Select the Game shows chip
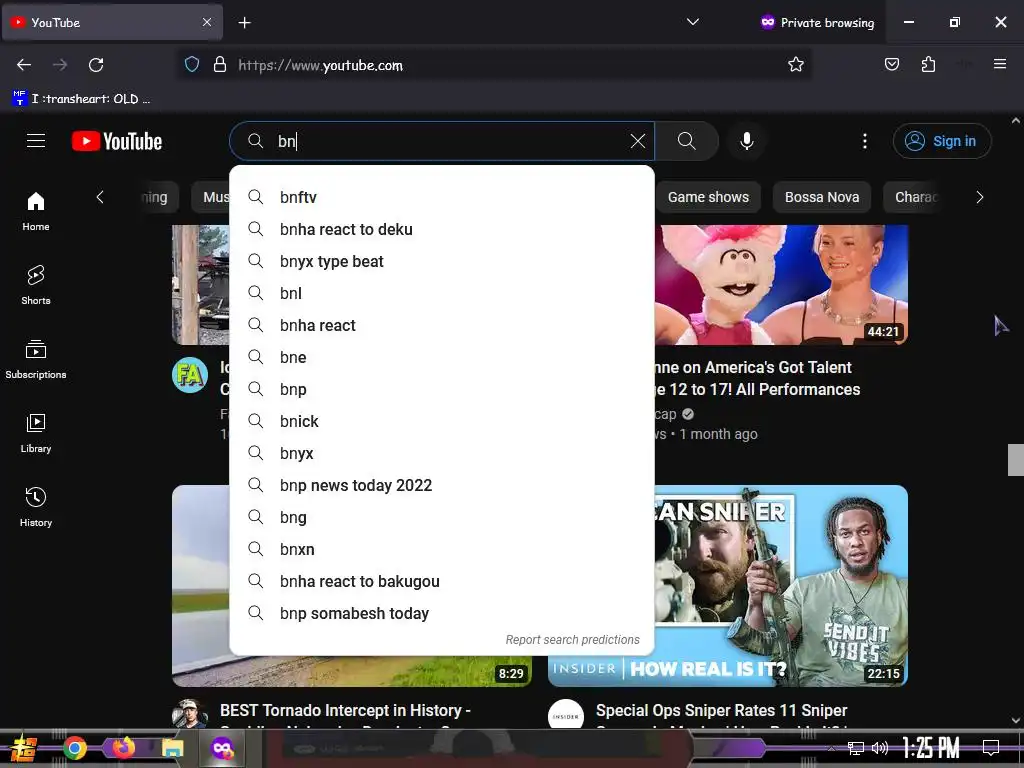The image size is (1024, 768). 708,197
